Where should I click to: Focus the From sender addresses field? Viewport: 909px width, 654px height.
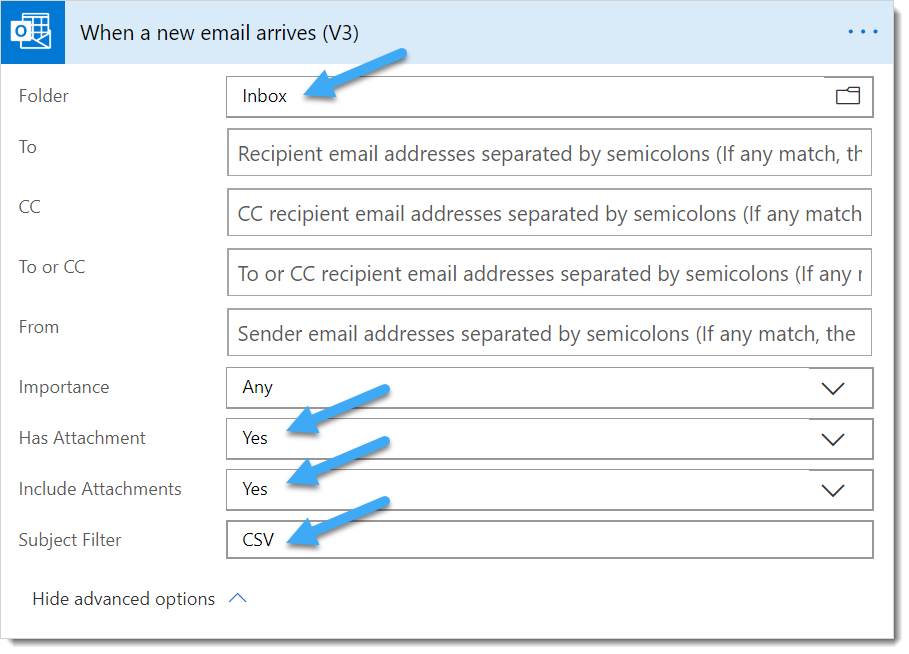click(550, 332)
